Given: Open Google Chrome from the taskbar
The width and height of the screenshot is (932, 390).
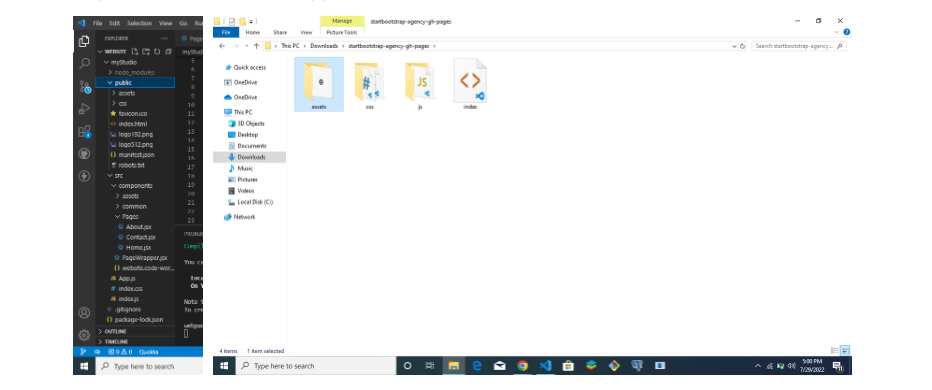Looking at the screenshot, I should coord(522,366).
